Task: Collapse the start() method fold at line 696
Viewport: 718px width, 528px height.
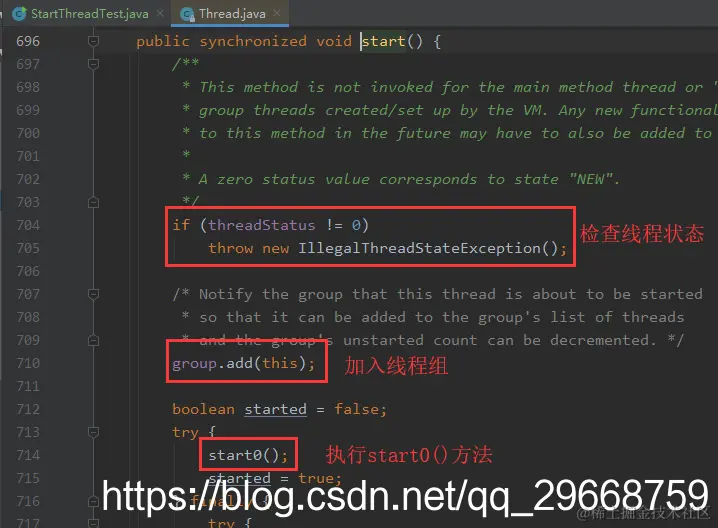Action: 93,41
